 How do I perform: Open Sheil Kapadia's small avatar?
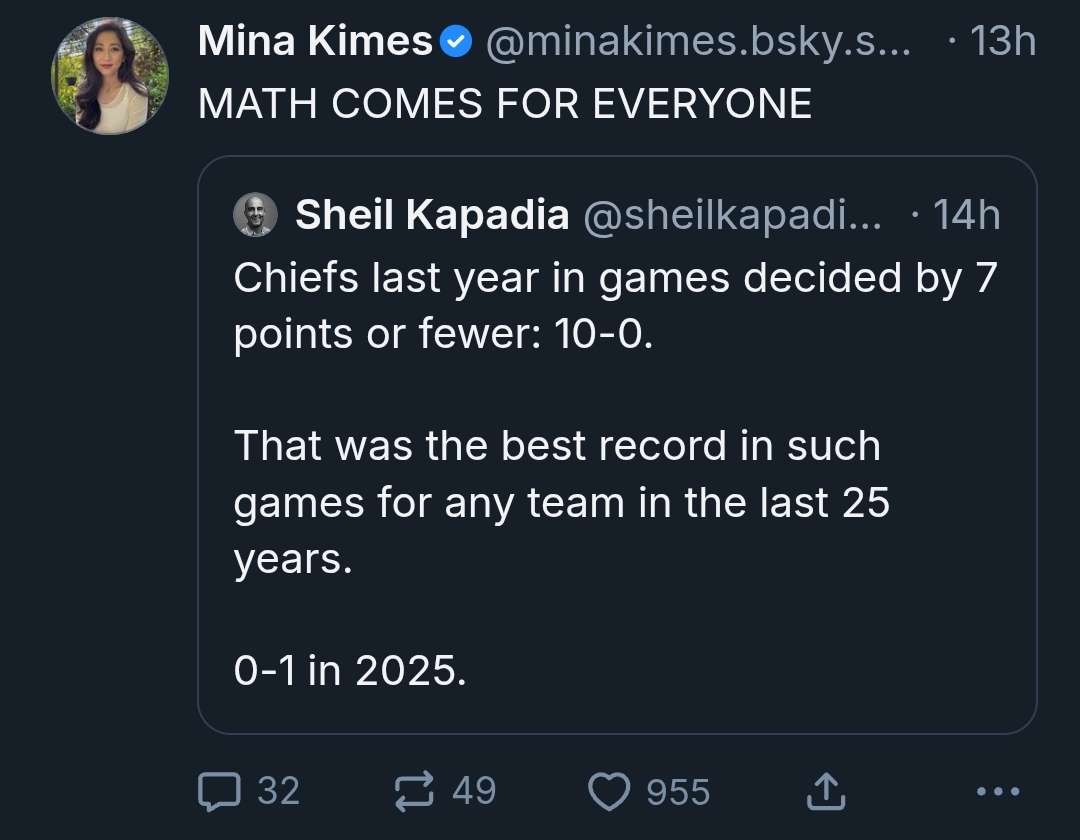coord(256,214)
